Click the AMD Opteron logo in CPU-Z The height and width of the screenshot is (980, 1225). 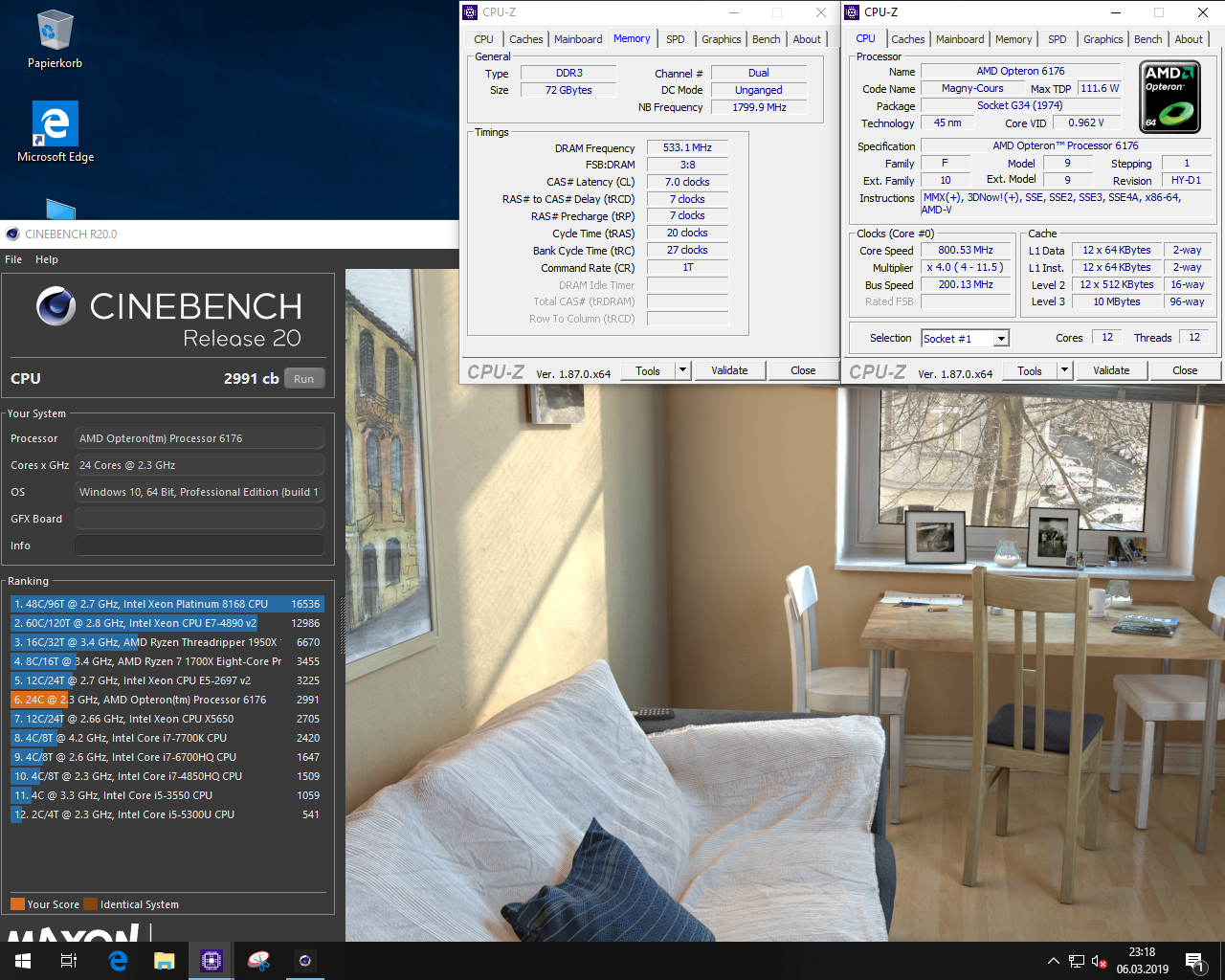click(x=1171, y=97)
